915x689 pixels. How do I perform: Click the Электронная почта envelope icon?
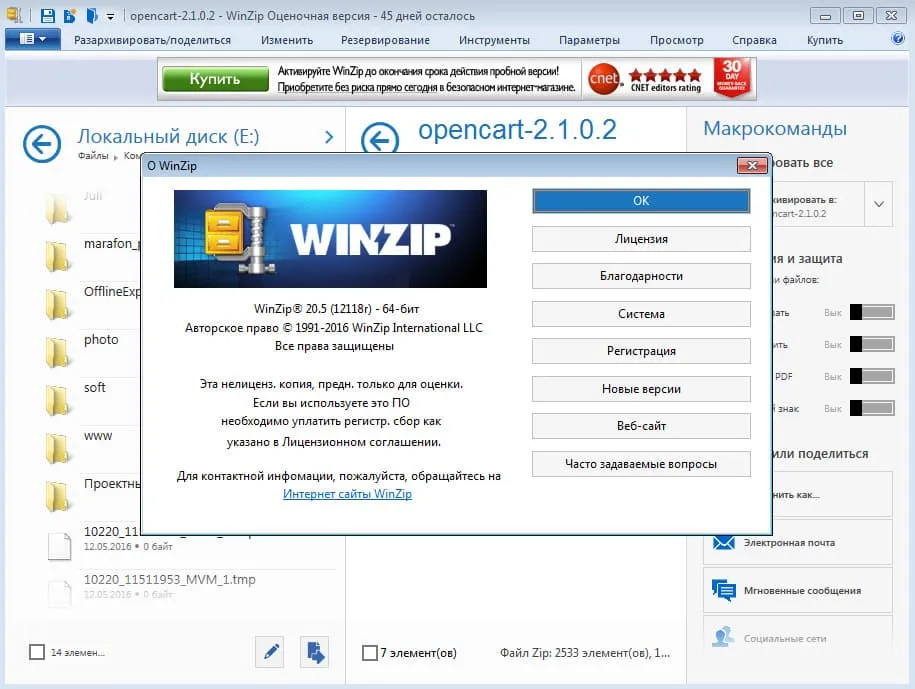pyautogui.click(x=724, y=543)
